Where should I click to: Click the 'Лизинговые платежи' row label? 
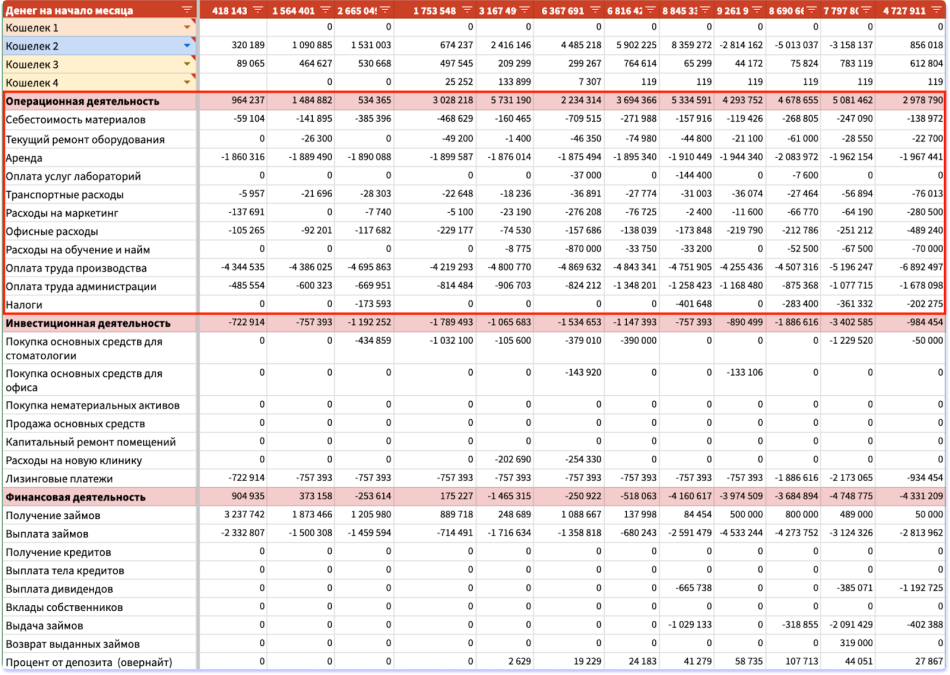point(59,479)
